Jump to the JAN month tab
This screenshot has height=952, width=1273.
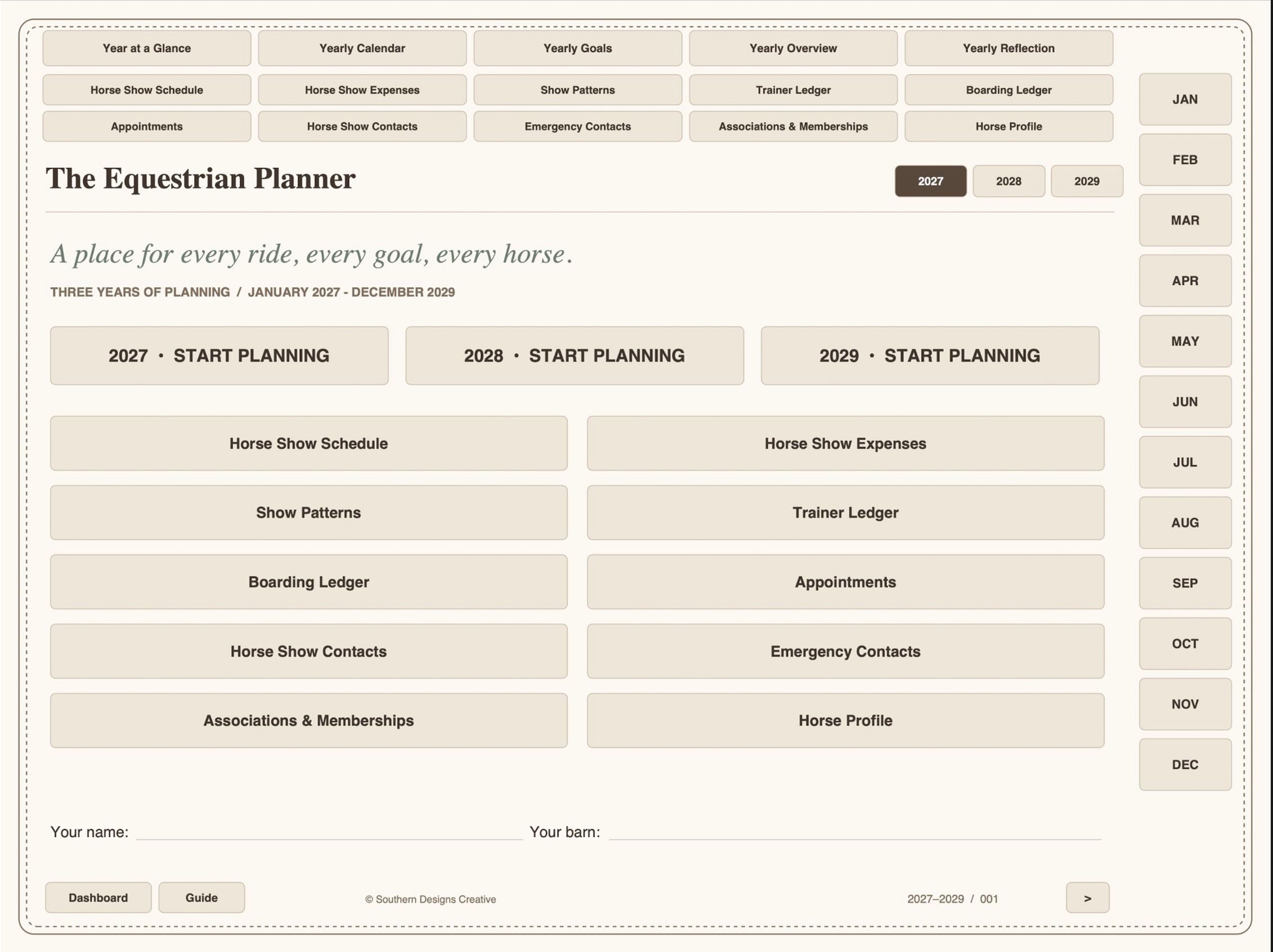pos(1186,99)
